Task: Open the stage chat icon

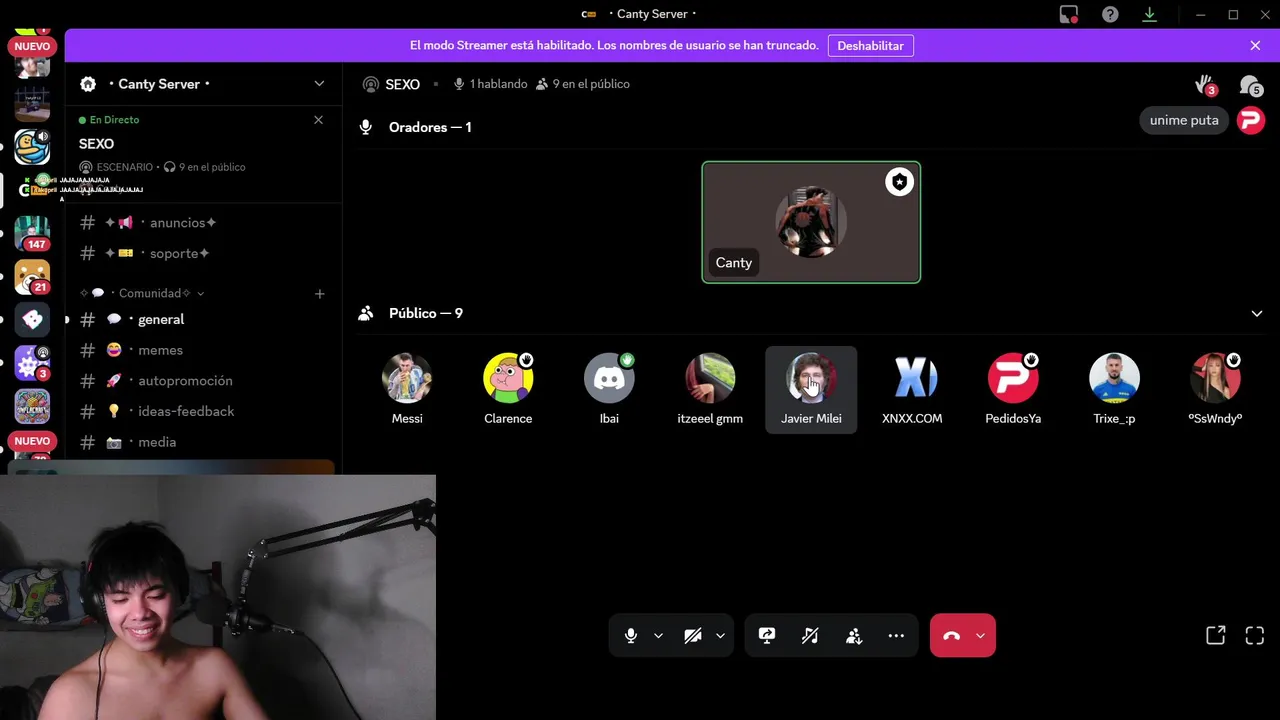Action: click(x=1250, y=86)
